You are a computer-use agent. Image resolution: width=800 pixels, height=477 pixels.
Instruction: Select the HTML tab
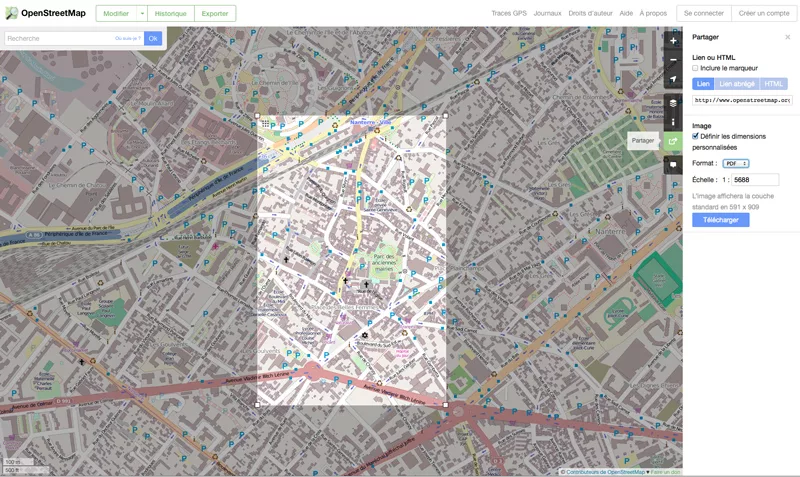(773, 84)
